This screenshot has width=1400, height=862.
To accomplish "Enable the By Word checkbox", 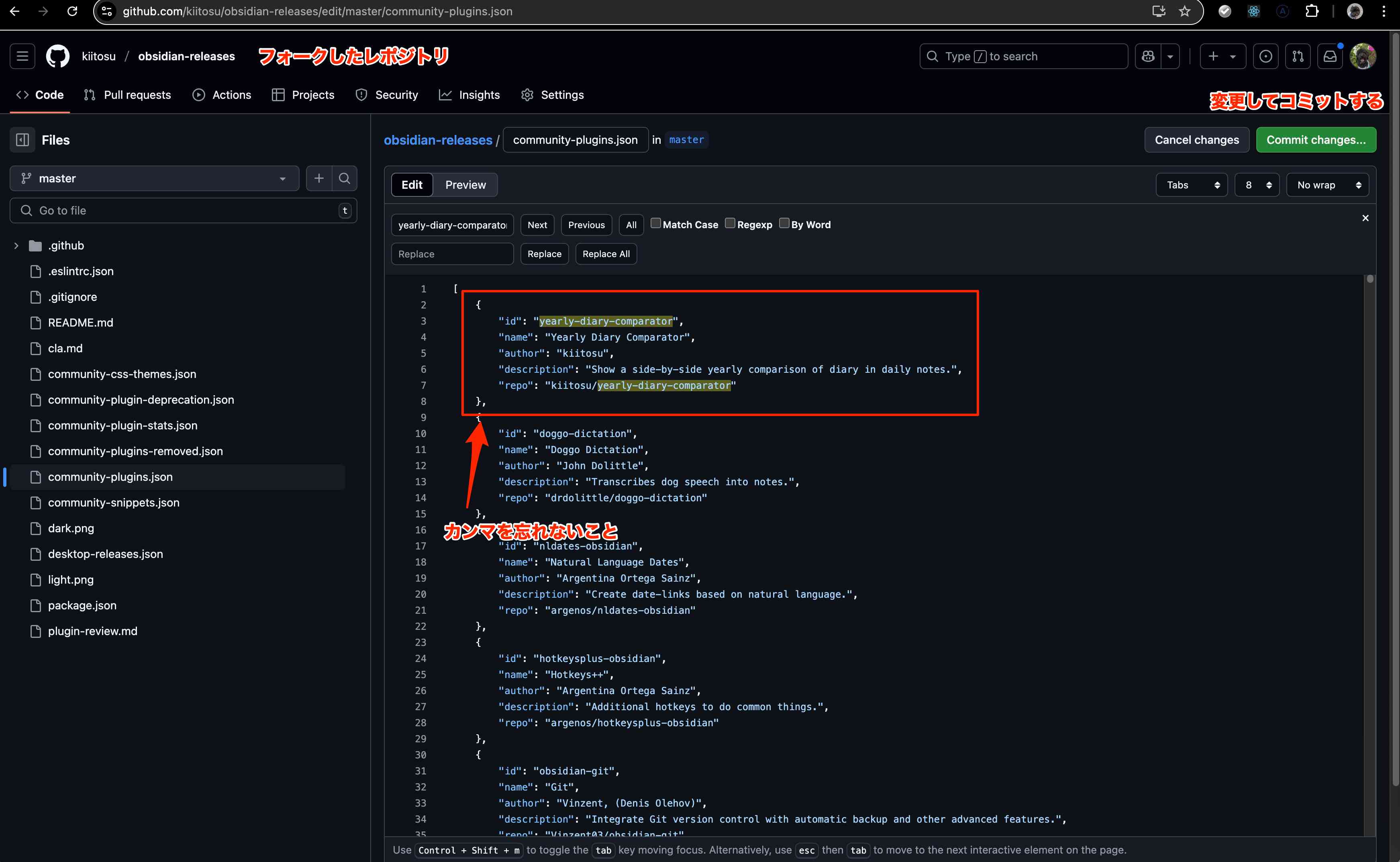I will pyautogui.click(x=784, y=223).
